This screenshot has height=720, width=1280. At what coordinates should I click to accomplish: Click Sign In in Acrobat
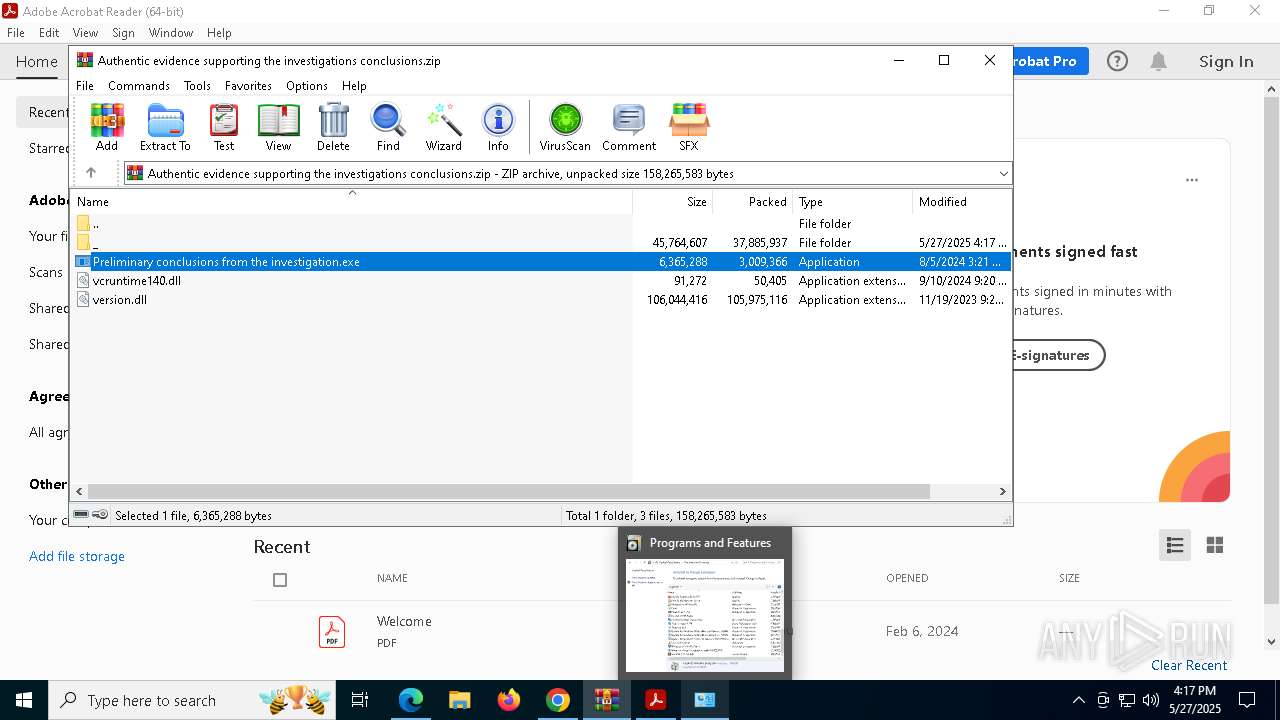click(x=1226, y=62)
